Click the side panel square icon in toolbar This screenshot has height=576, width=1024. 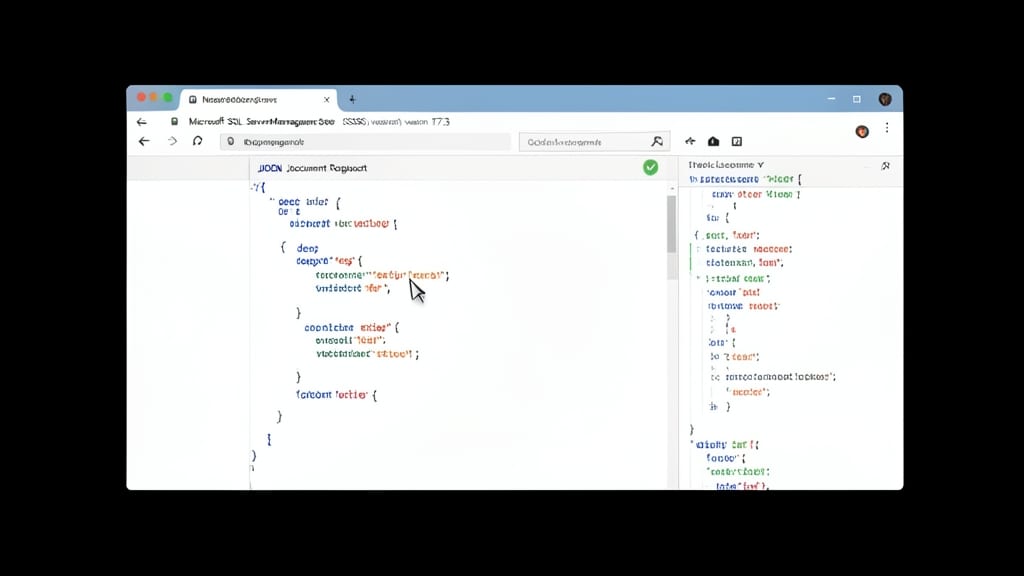[737, 141]
